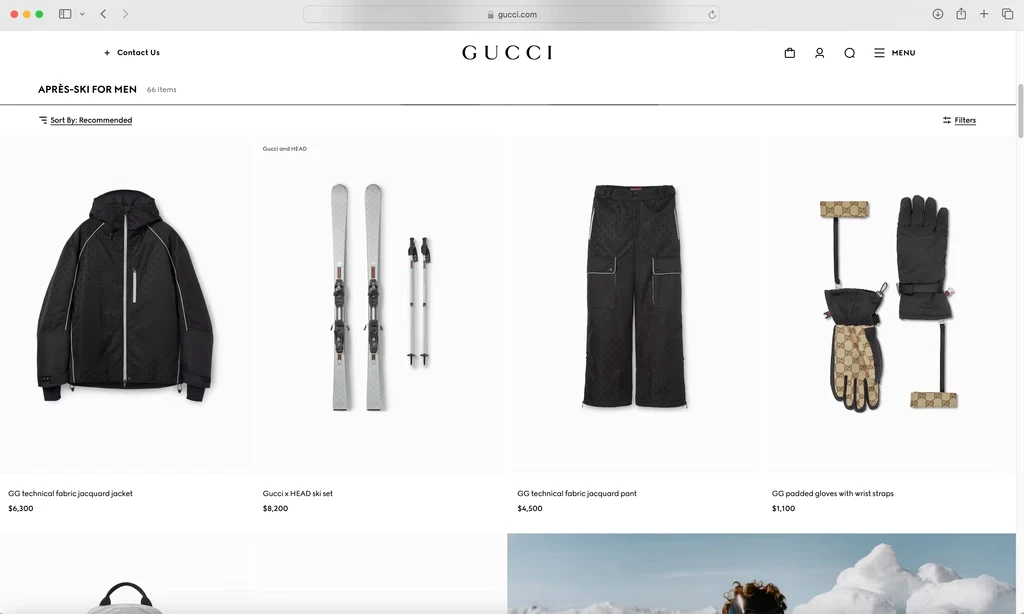This screenshot has width=1024, height=614.
Task: Click the Safari share icon
Action: (x=961, y=14)
